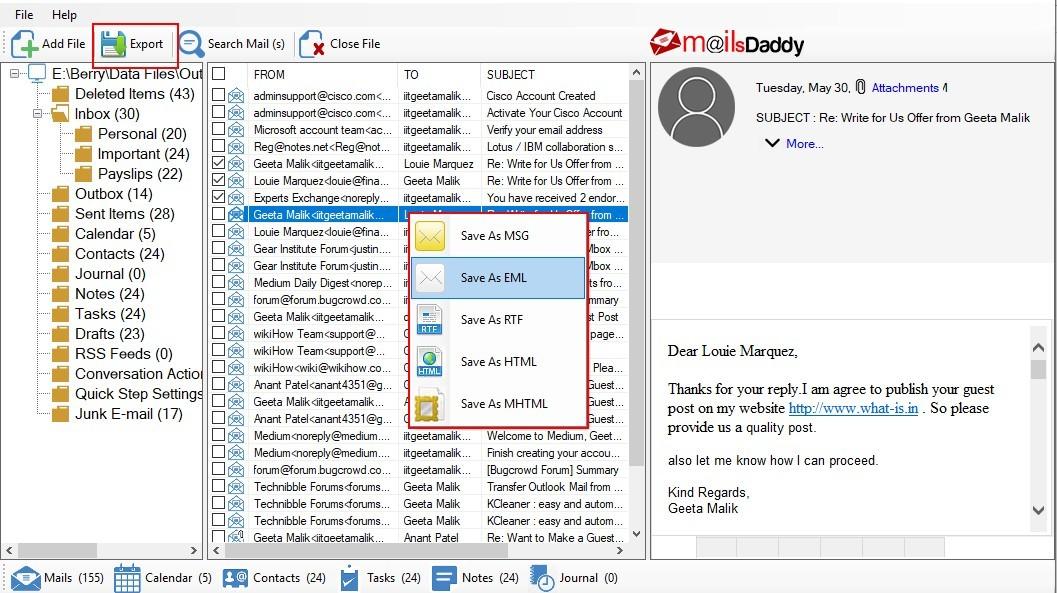Viewport: 1057px width, 593px height.
Task: Check the Verify your email address checkbox
Action: [x=218, y=128]
